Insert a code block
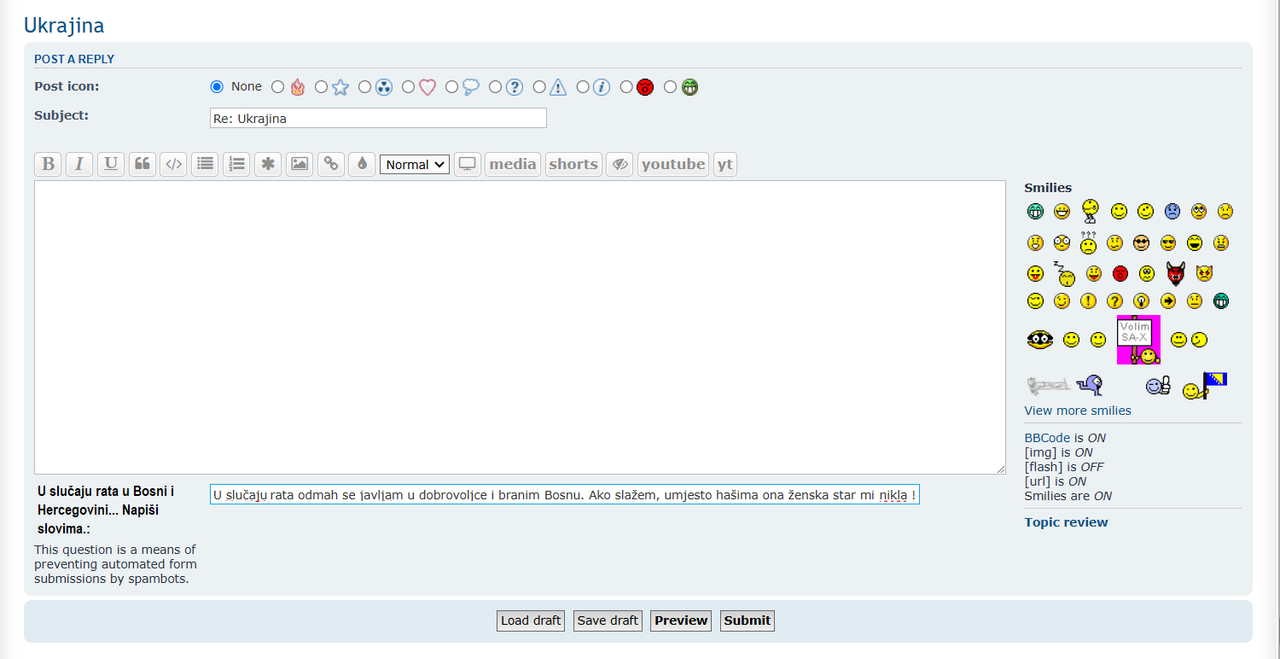Image resolution: width=1280 pixels, height=659 pixels. click(174, 164)
